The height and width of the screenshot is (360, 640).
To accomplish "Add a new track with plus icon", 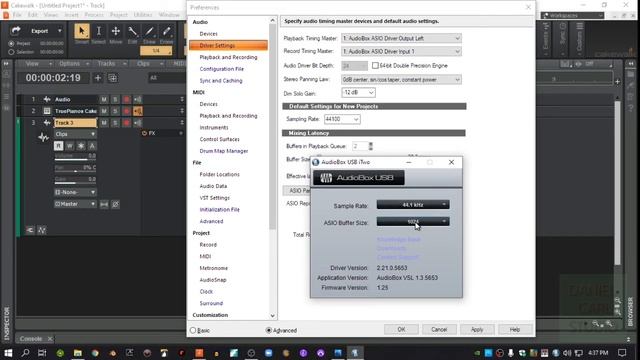I will point(98,78).
